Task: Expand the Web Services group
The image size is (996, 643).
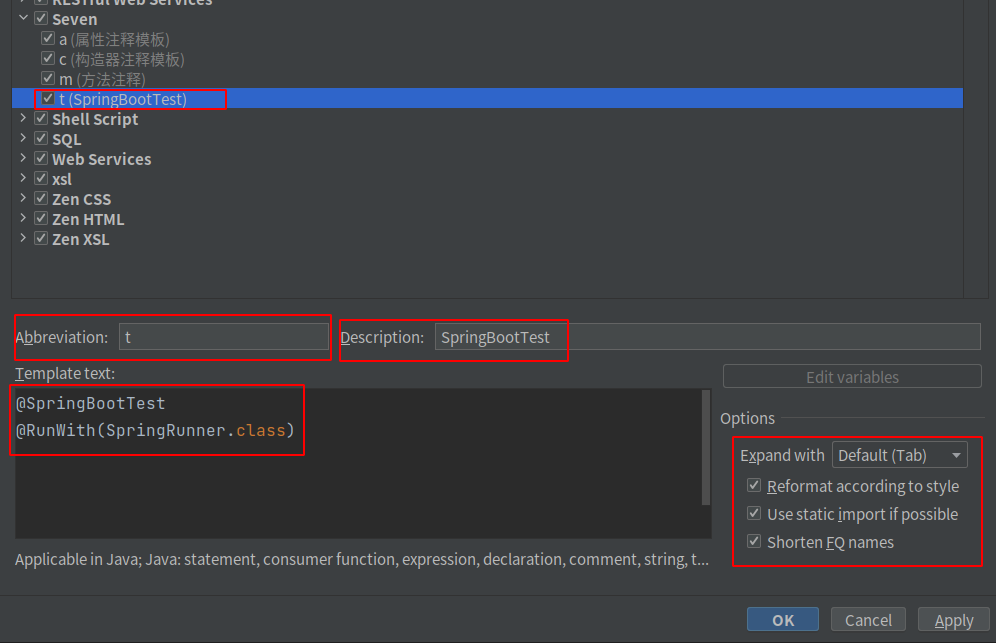Action: click(x=24, y=158)
